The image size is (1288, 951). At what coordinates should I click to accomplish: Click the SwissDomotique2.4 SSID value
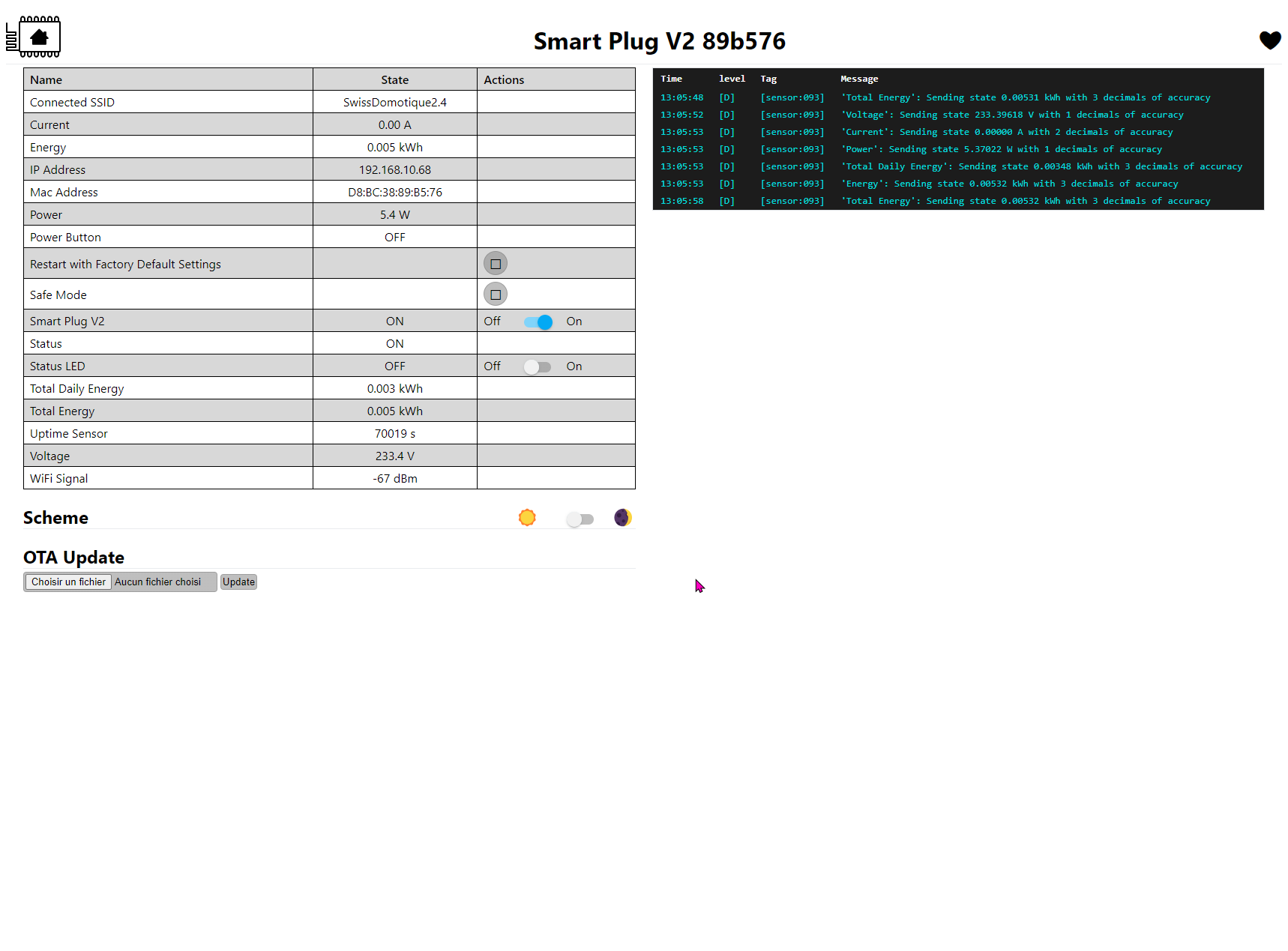(395, 103)
